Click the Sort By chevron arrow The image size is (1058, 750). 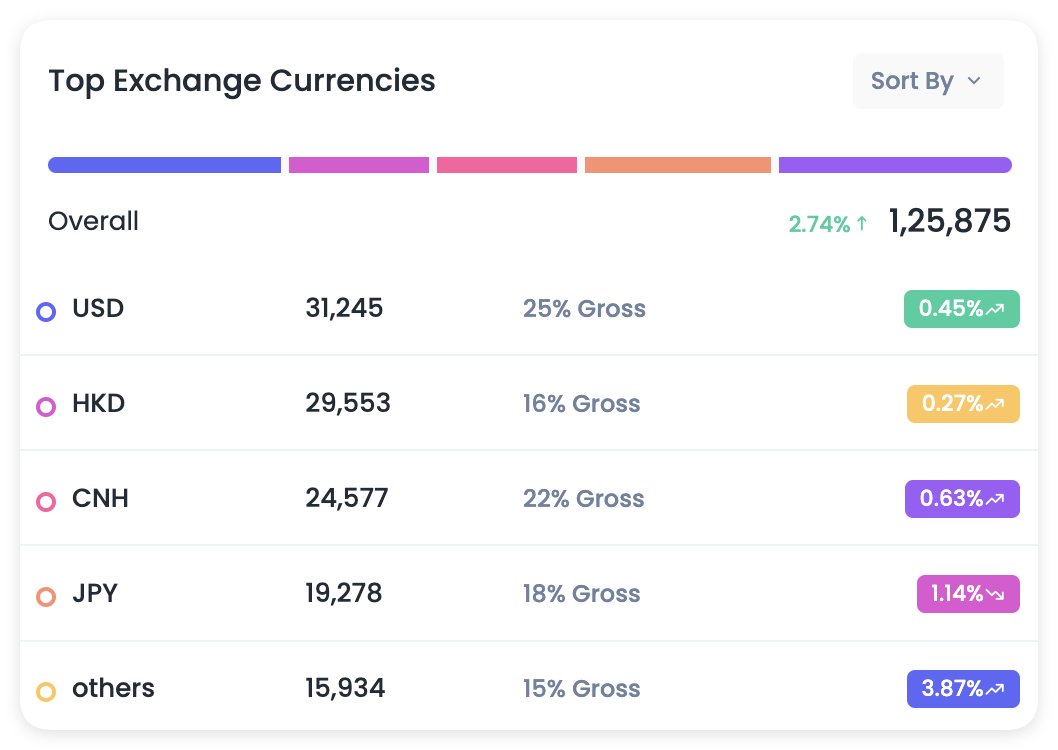click(x=974, y=81)
